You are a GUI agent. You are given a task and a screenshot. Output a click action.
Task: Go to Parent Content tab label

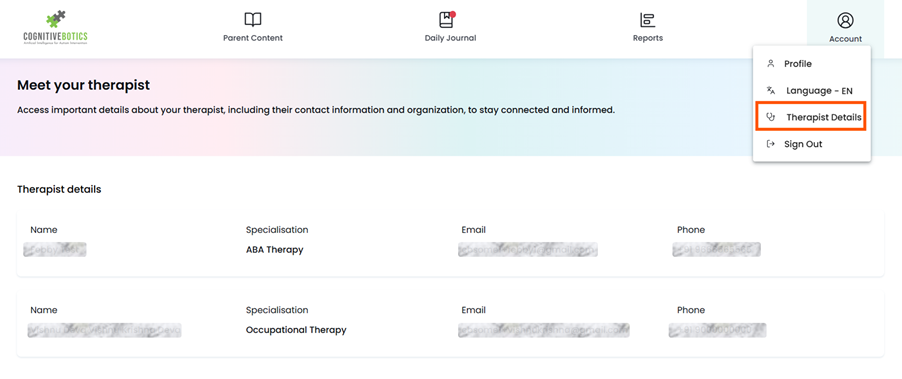coord(253,38)
